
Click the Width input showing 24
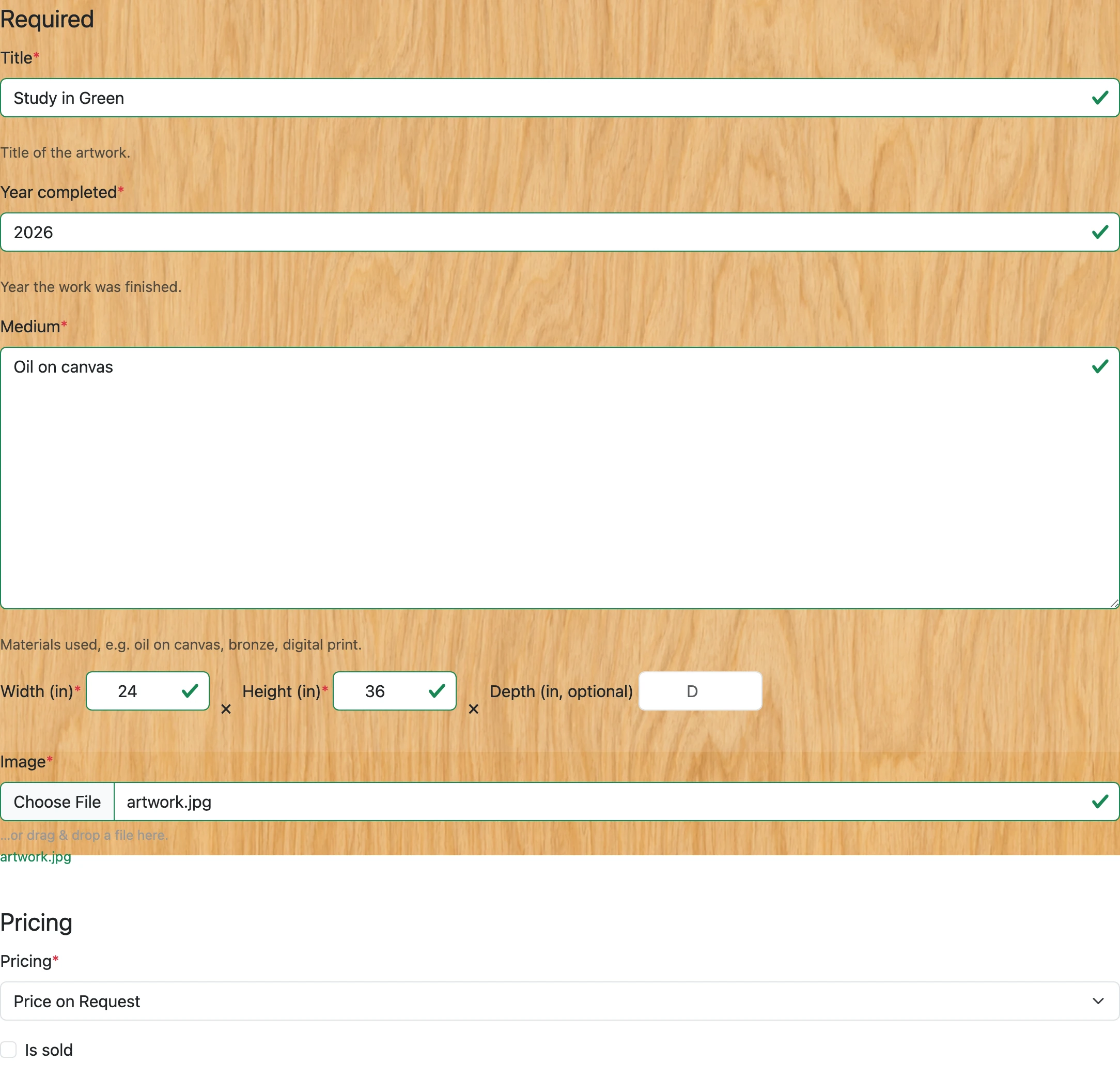(147, 691)
